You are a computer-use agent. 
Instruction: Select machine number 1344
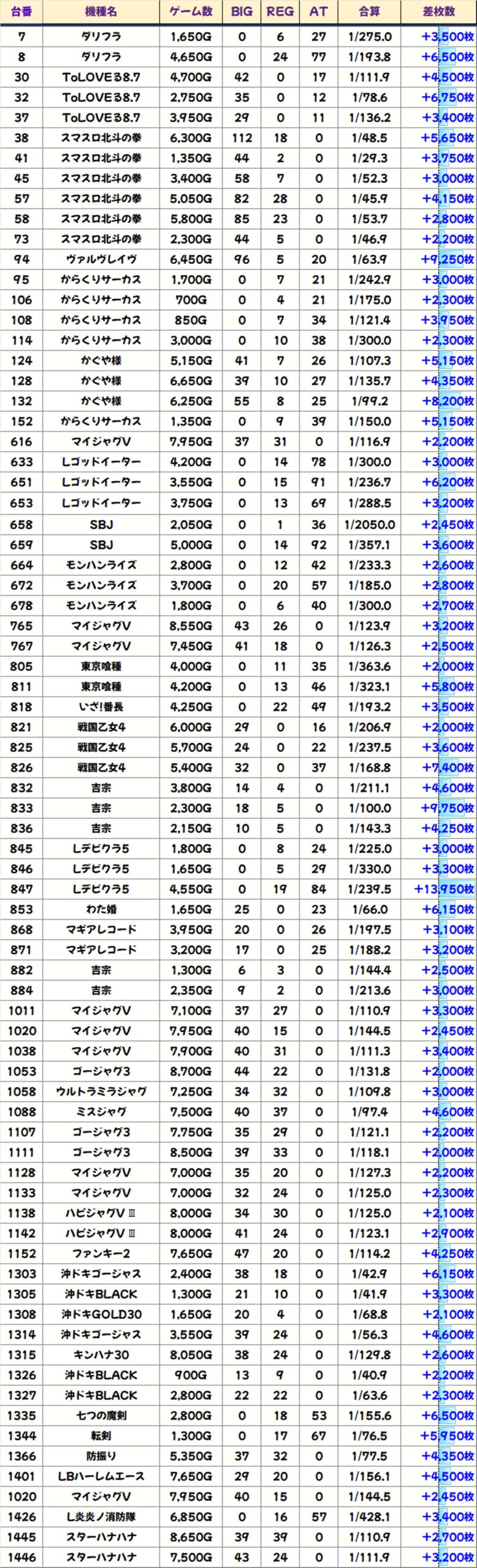21,1435
